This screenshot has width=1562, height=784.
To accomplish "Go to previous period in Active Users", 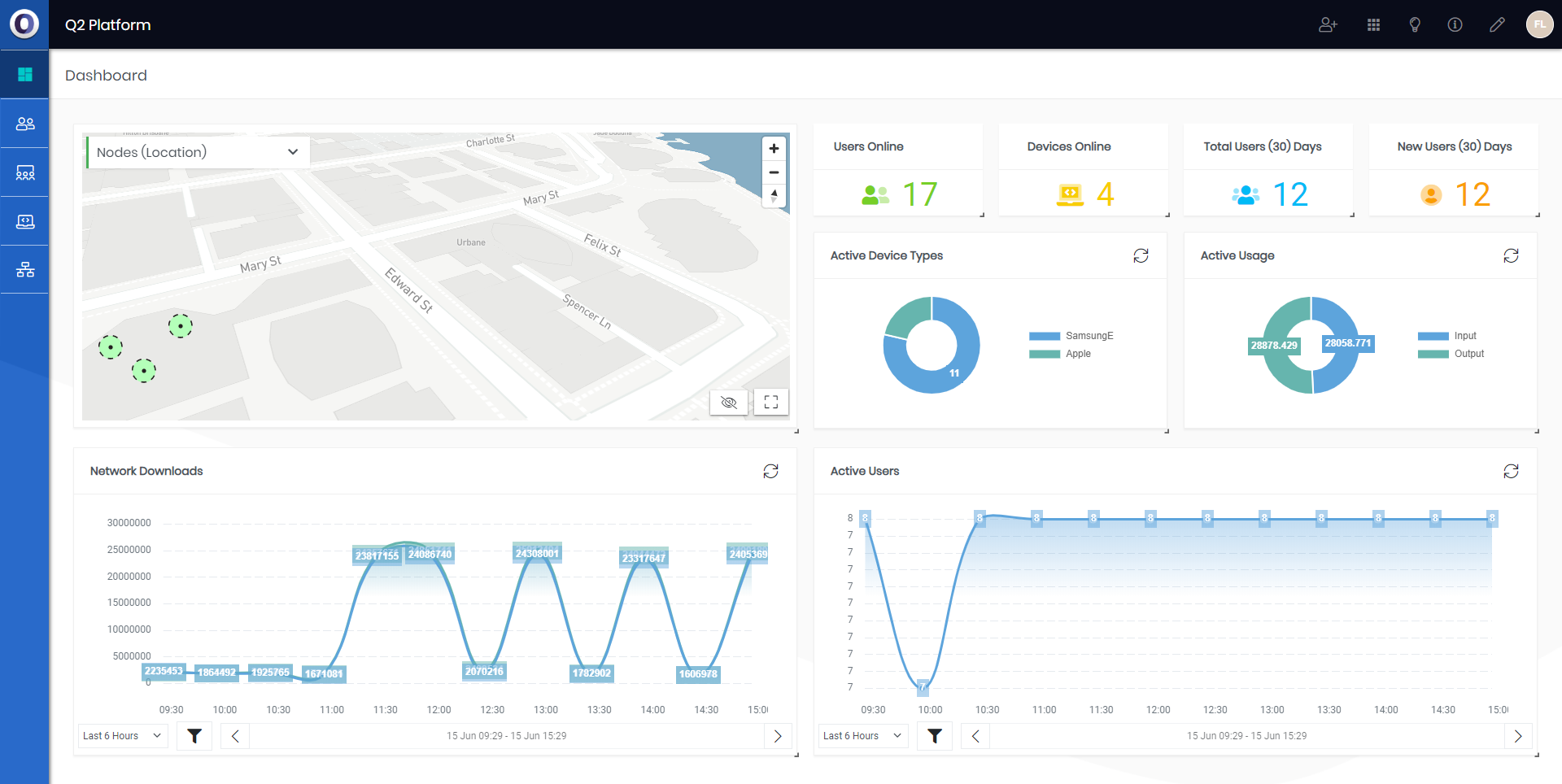I will click(x=975, y=736).
